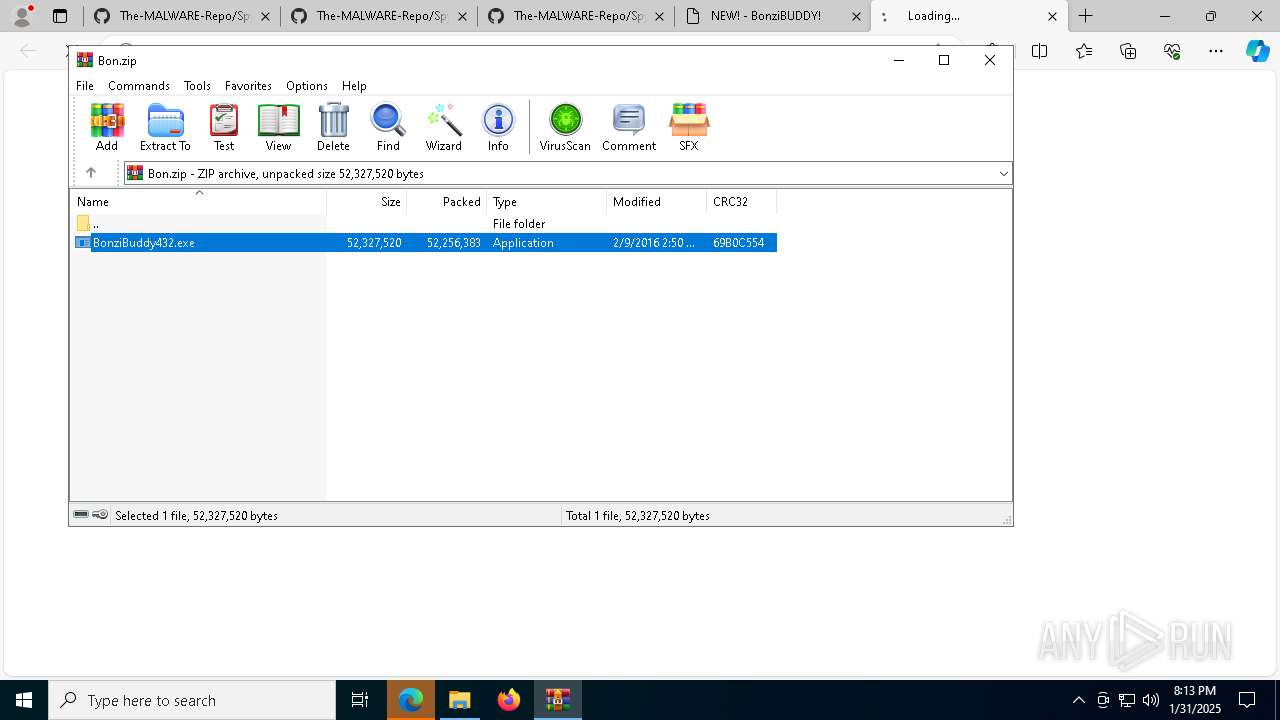The width and height of the screenshot is (1280, 720).
Task: Open Edge tab actions menu icon
Action: [60, 16]
